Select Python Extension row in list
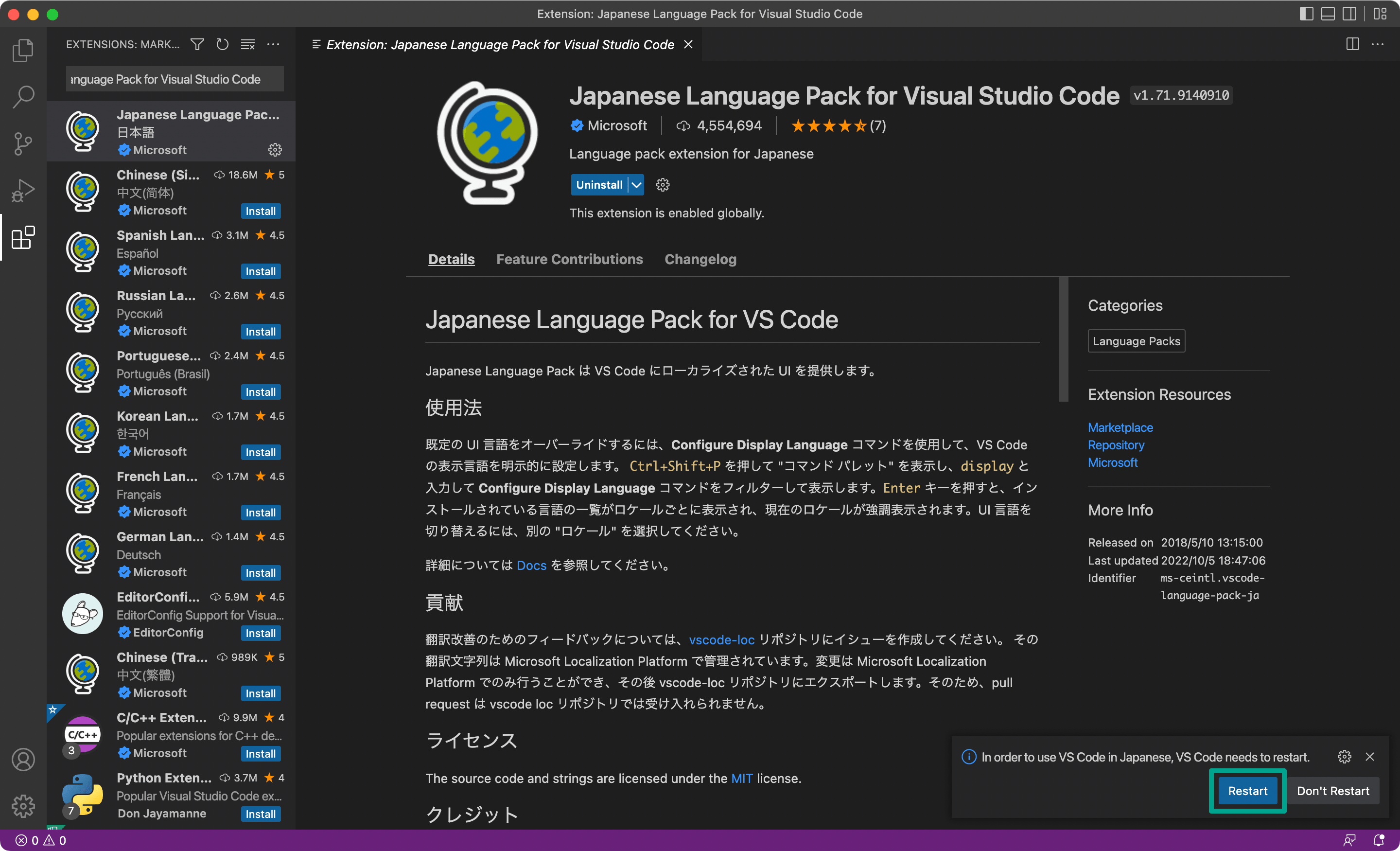The height and width of the screenshot is (851, 1400). click(171, 795)
